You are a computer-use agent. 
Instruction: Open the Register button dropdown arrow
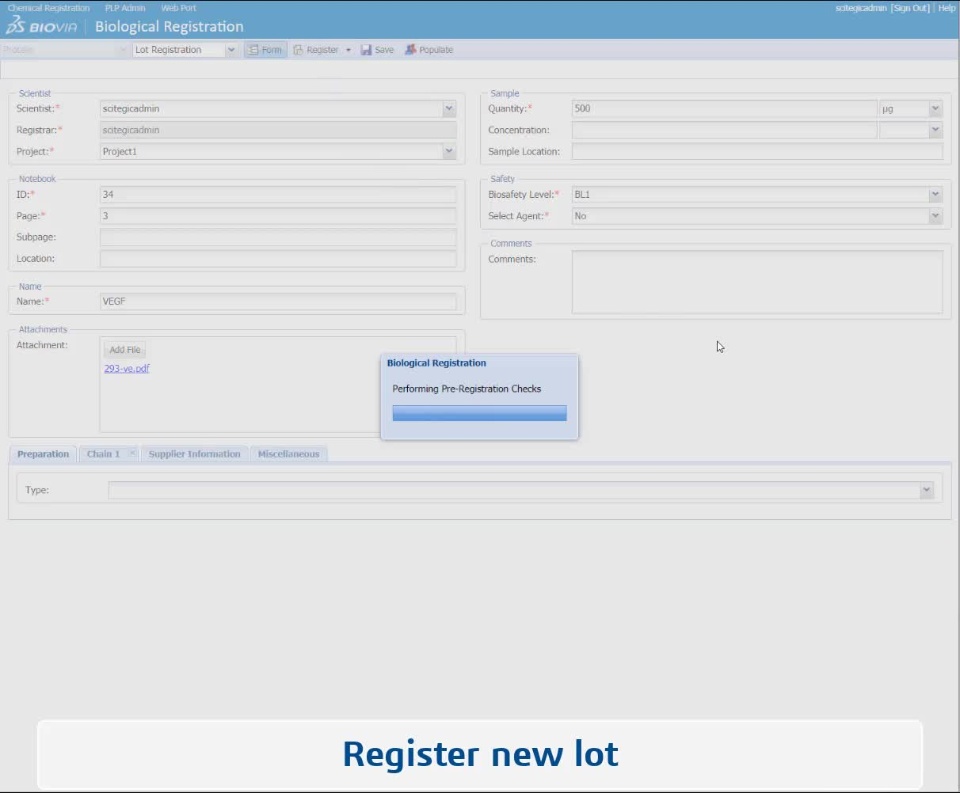pos(348,50)
